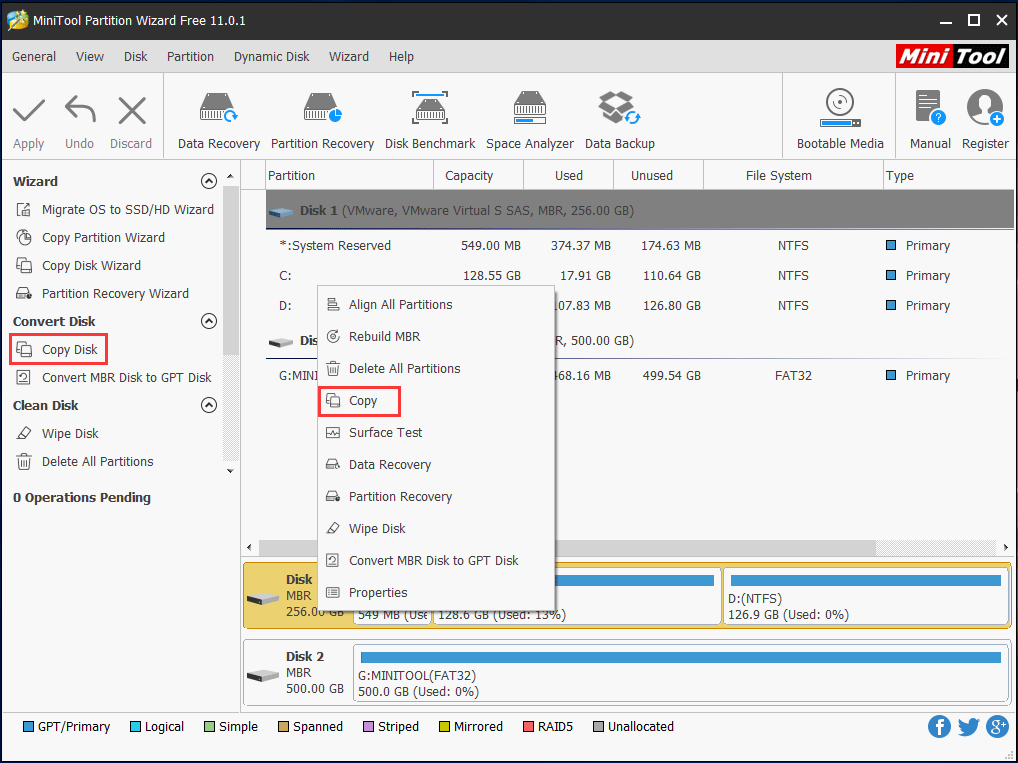Click the right arrow of horizontal scrollbar

[1006, 547]
